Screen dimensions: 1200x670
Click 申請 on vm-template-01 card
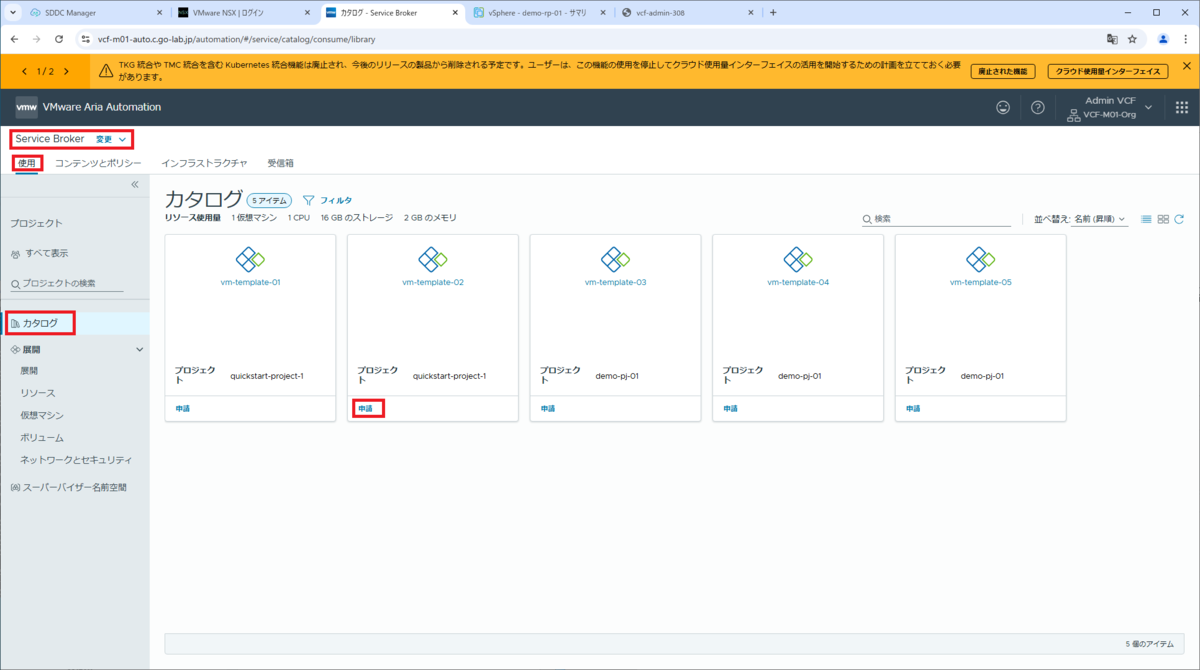182,408
